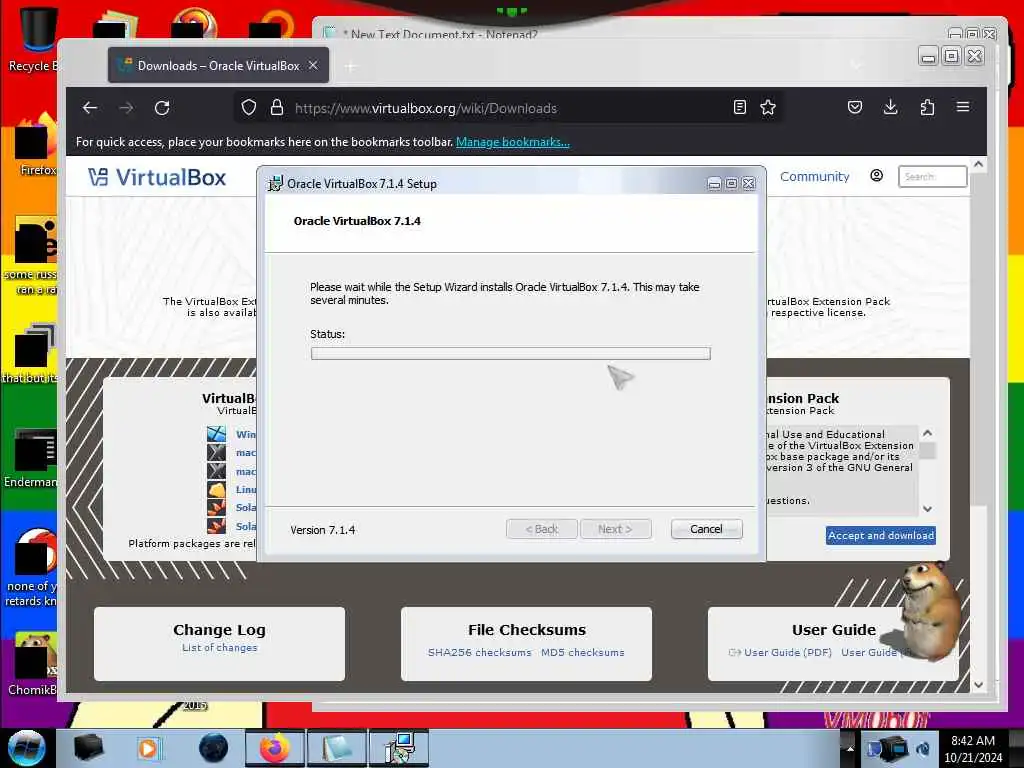
Task: Select the Downloads – Oracle VirtualBox tab
Action: point(218,65)
